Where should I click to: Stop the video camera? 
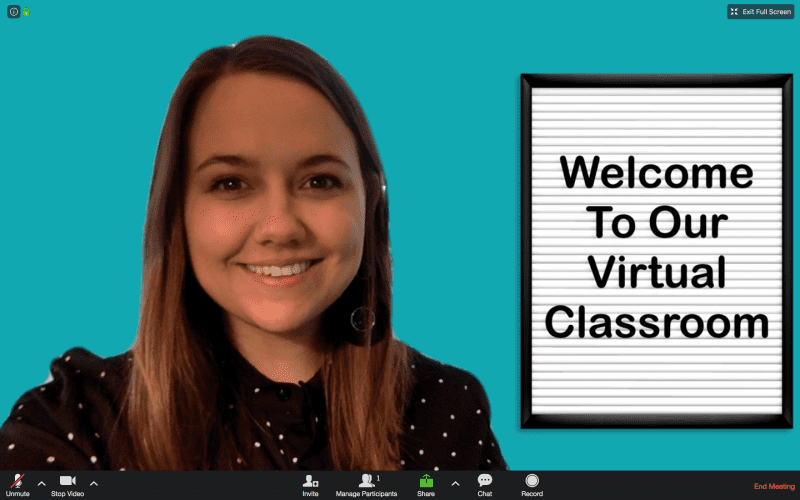[67, 481]
